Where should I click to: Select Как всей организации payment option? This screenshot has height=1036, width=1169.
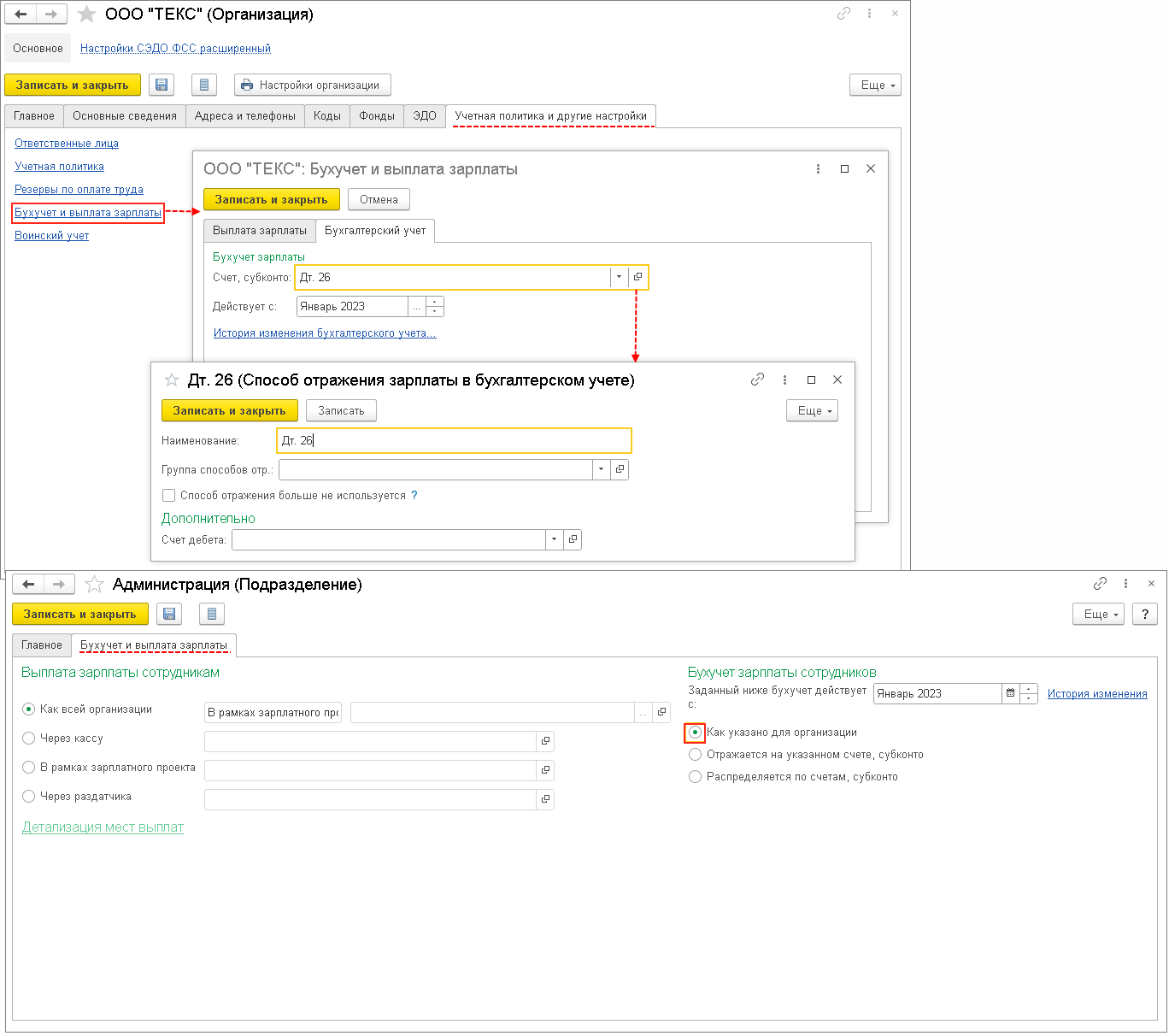(29, 709)
